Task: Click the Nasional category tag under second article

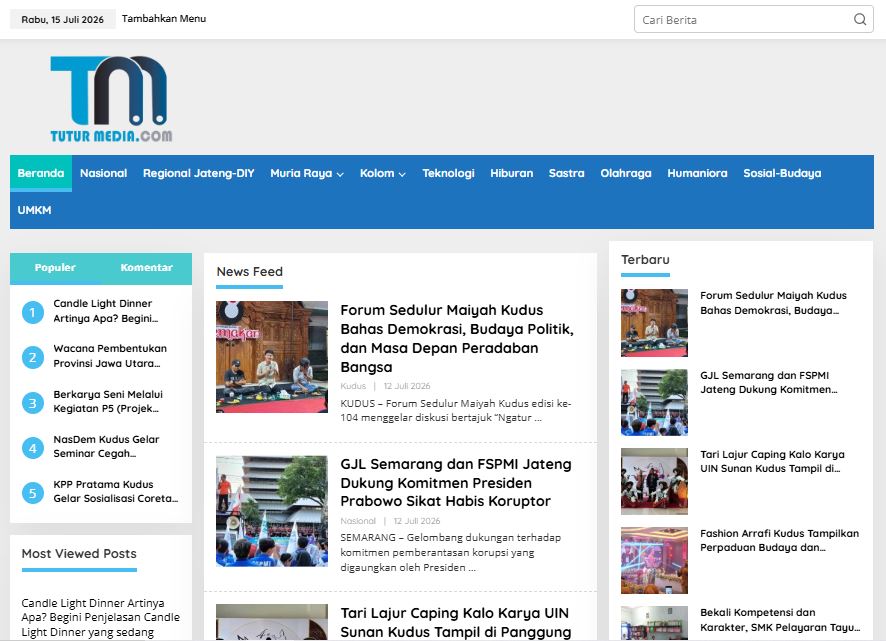Action: pyautogui.click(x=358, y=521)
